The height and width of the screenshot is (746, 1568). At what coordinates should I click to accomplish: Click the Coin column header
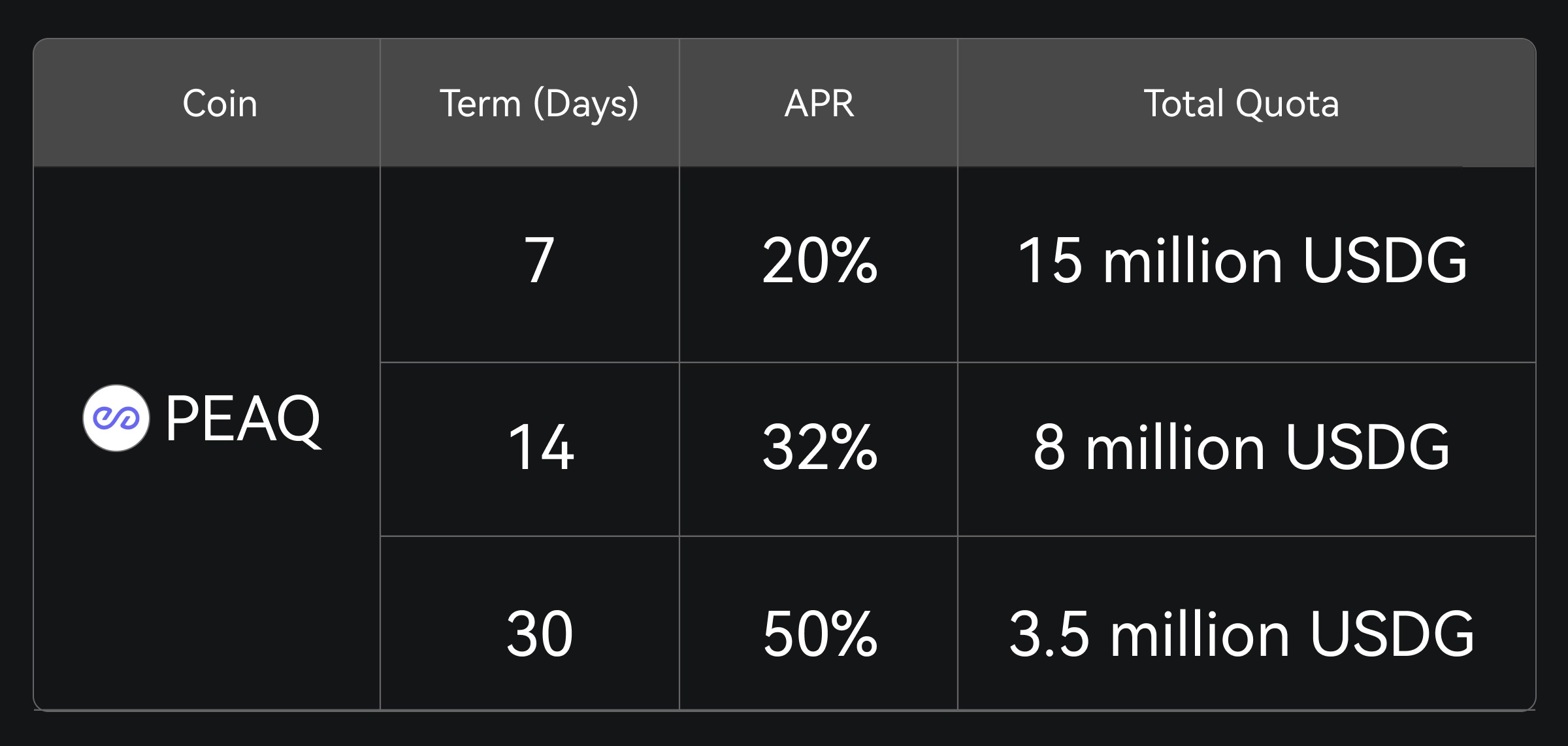pyautogui.click(x=220, y=103)
